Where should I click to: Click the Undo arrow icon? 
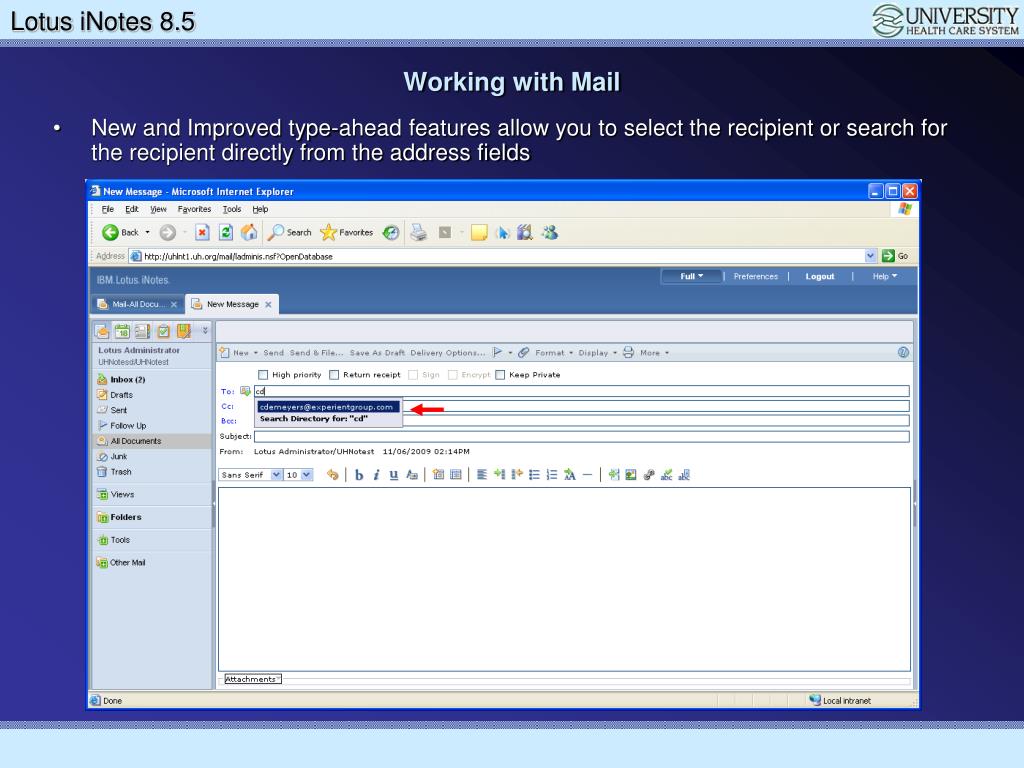(333, 475)
